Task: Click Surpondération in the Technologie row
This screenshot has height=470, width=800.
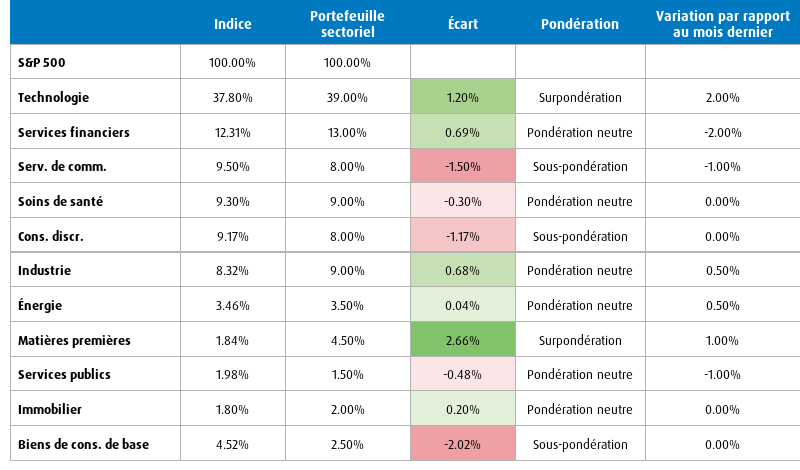Action: click(x=580, y=97)
